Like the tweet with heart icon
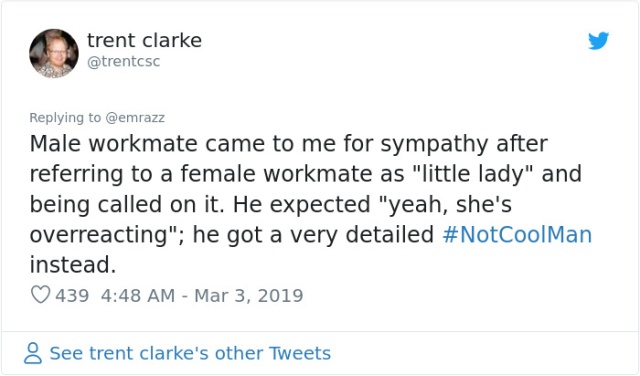This screenshot has width=640, height=376. click(40, 294)
